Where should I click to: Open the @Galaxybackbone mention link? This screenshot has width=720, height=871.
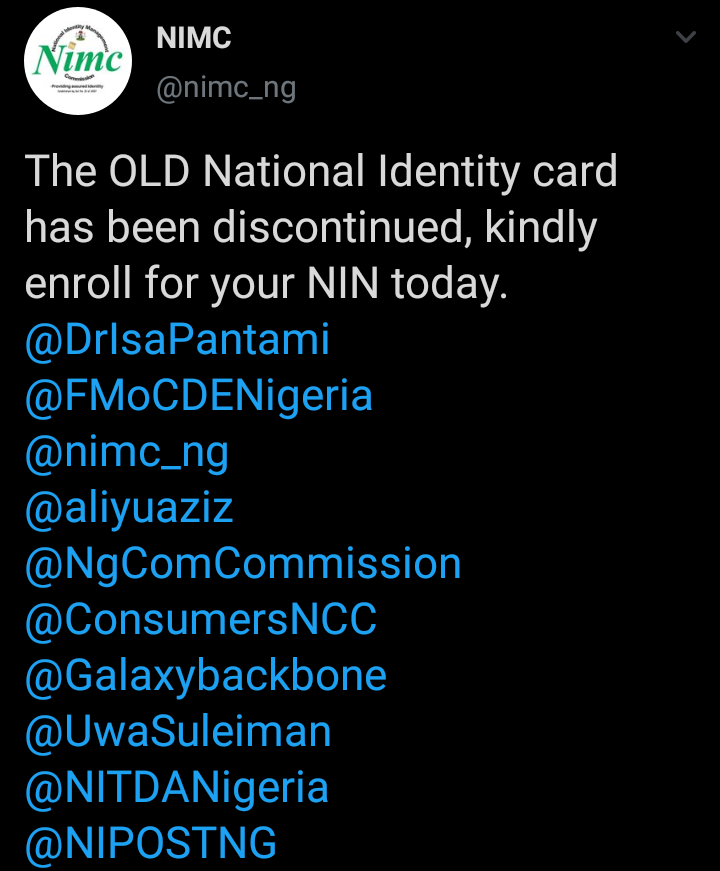206,676
